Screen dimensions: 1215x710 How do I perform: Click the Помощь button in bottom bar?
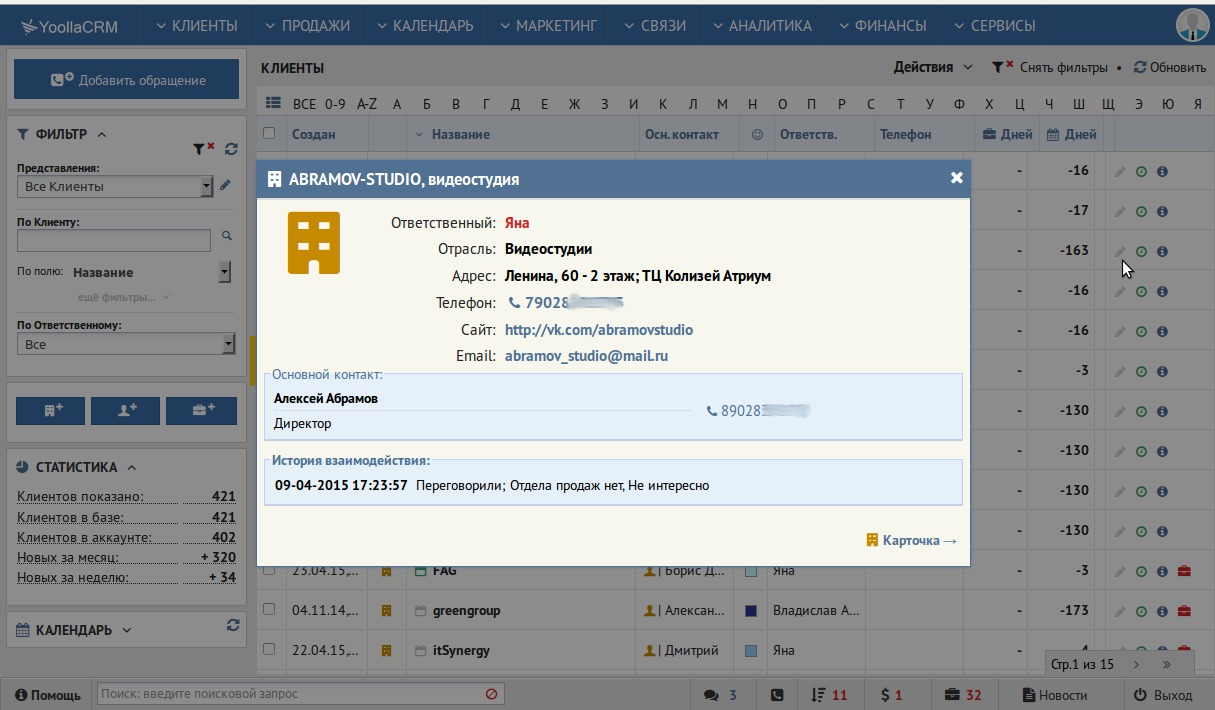[x=48, y=694]
